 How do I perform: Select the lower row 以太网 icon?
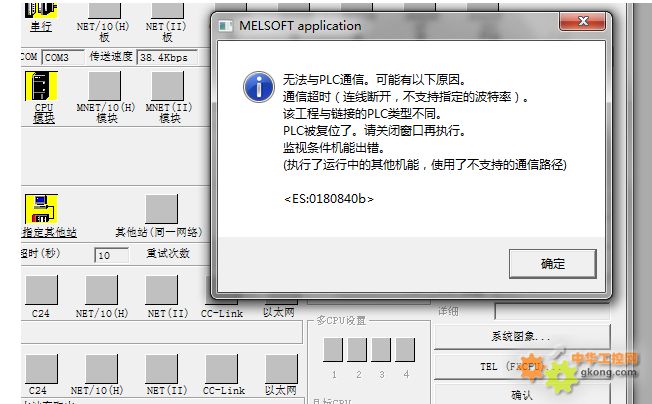click(282, 369)
